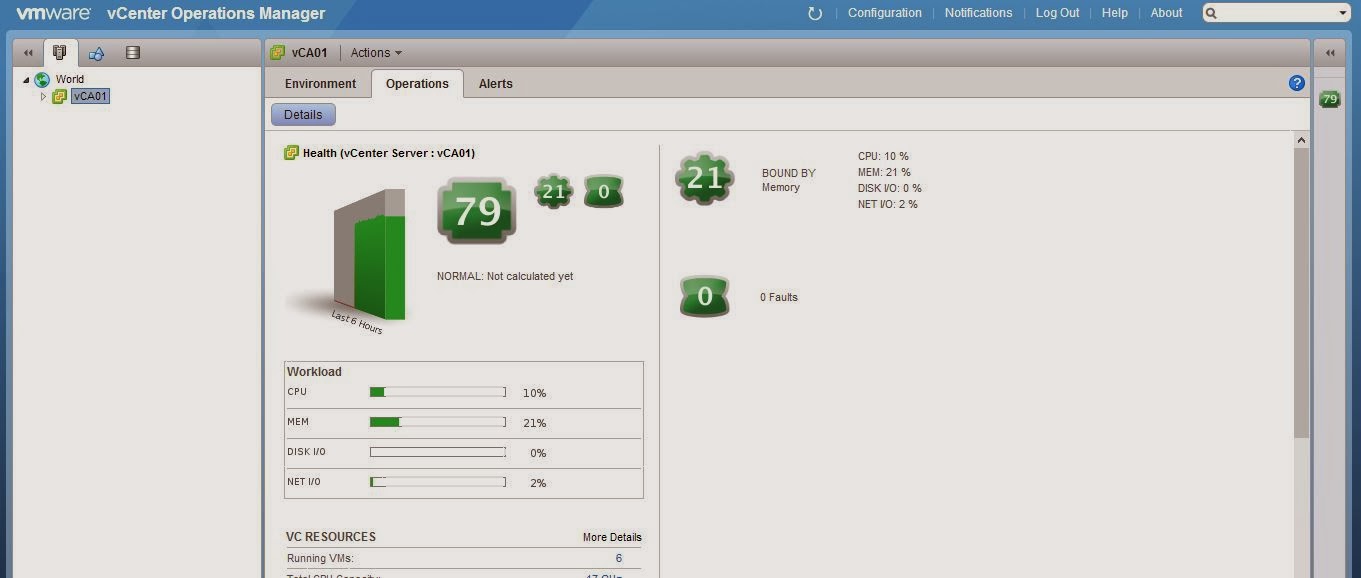This screenshot has height=578, width=1361.
Task: Click the 79 health badge in right sidebar
Action: 1330,99
